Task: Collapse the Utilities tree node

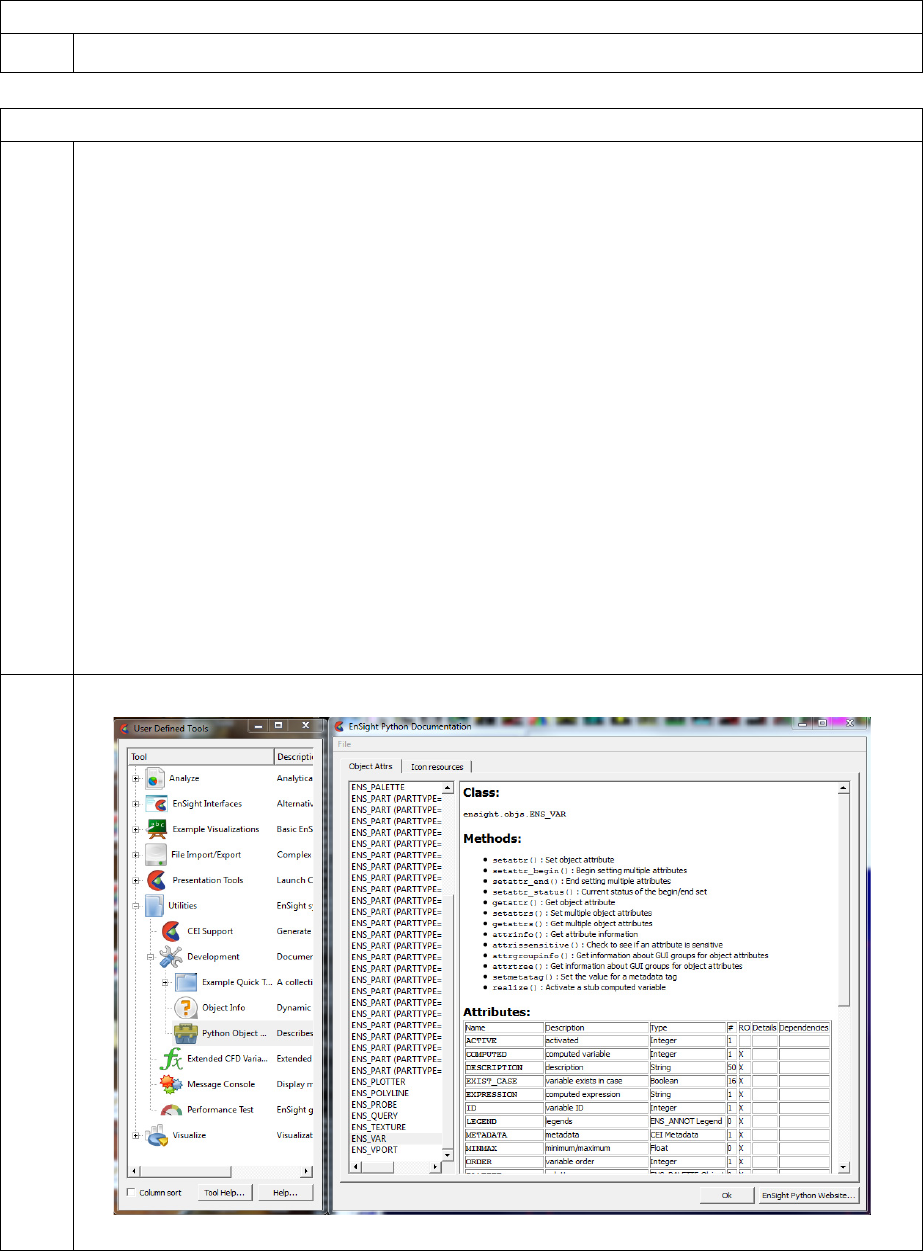Action: click(136, 906)
